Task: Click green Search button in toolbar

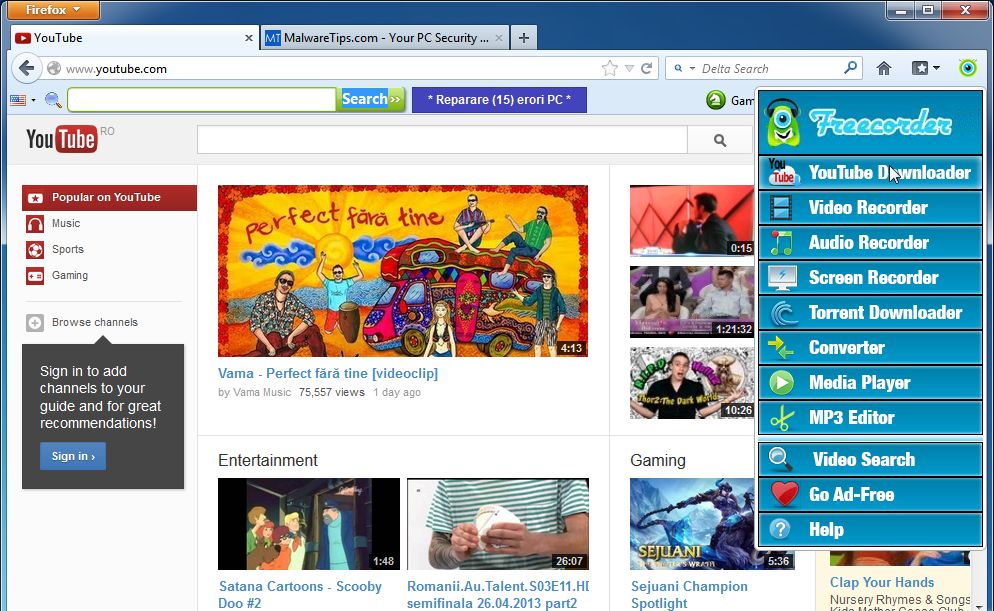Action: pyautogui.click(x=371, y=99)
